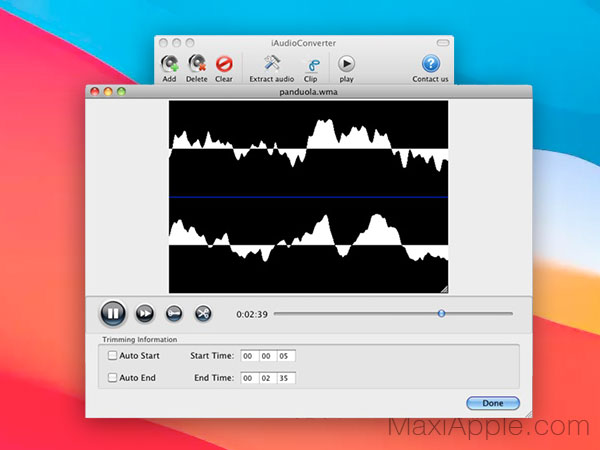The image size is (600, 450).
Task: Click the End Time hours field
Action: click(x=249, y=378)
